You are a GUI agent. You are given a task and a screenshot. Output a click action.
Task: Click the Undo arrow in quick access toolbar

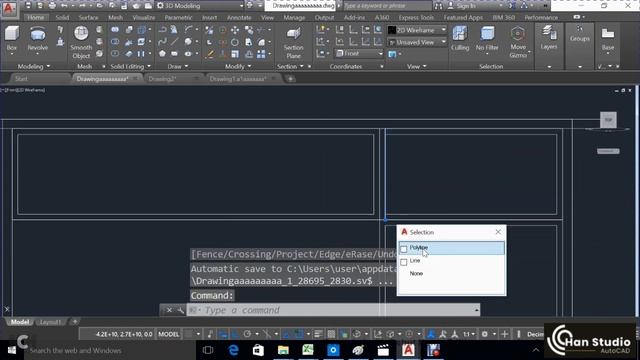pyautogui.click(x=64, y=6)
